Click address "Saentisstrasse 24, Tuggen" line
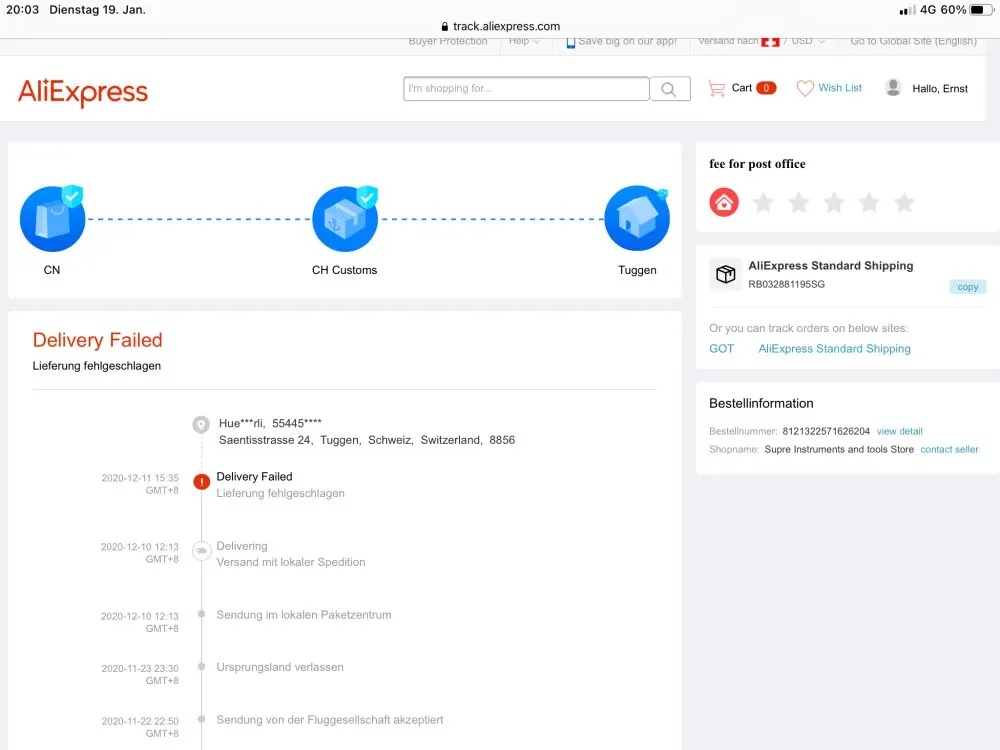The height and width of the screenshot is (750, 1000). (367, 440)
